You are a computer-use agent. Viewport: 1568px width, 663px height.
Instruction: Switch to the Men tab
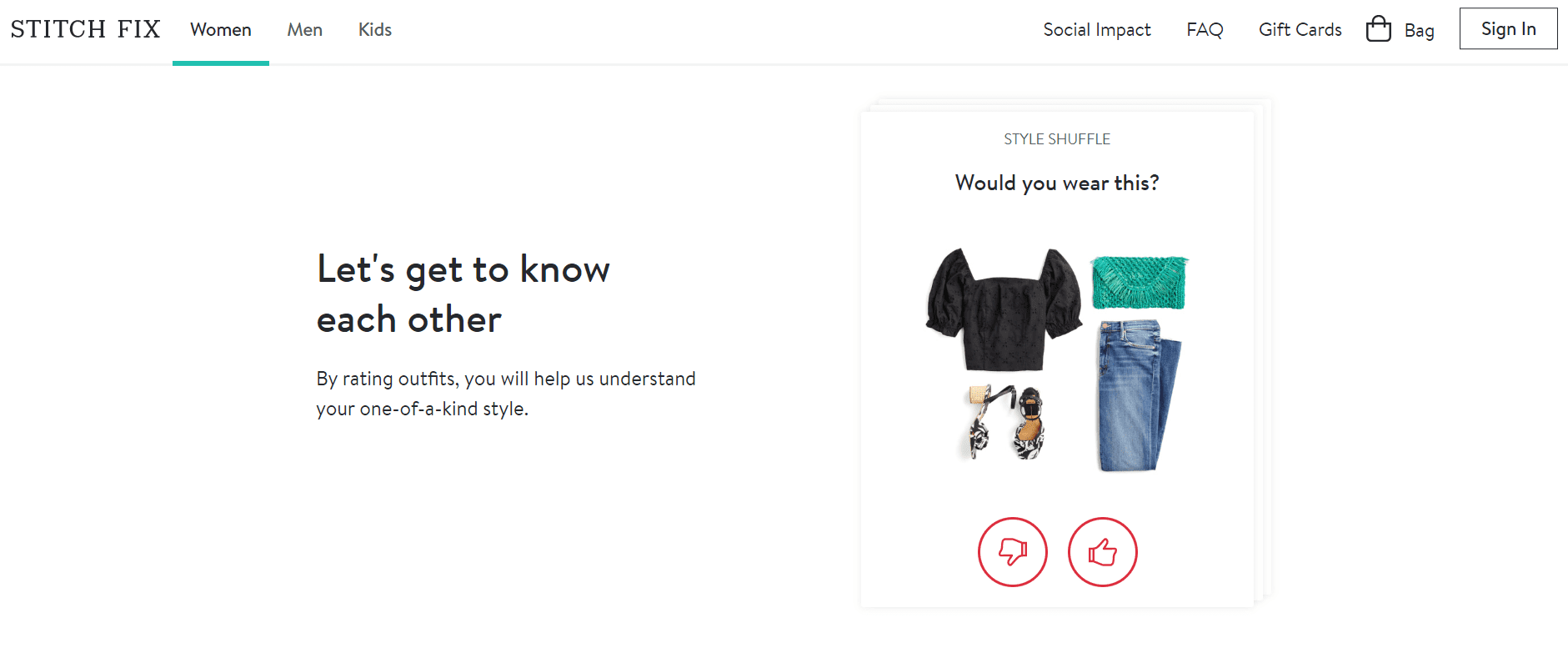pos(304,30)
